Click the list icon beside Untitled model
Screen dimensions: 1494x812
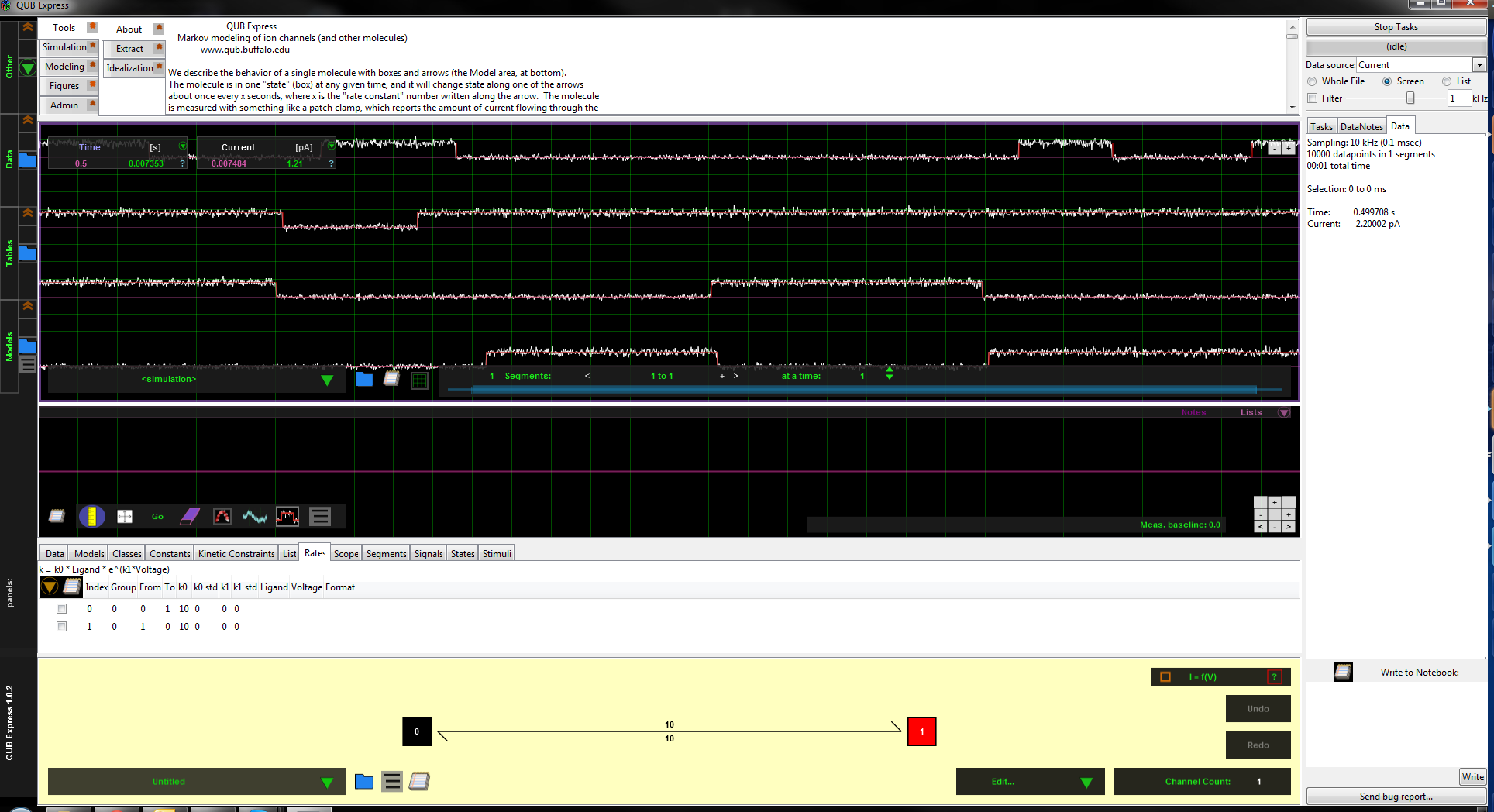click(x=392, y=782)
